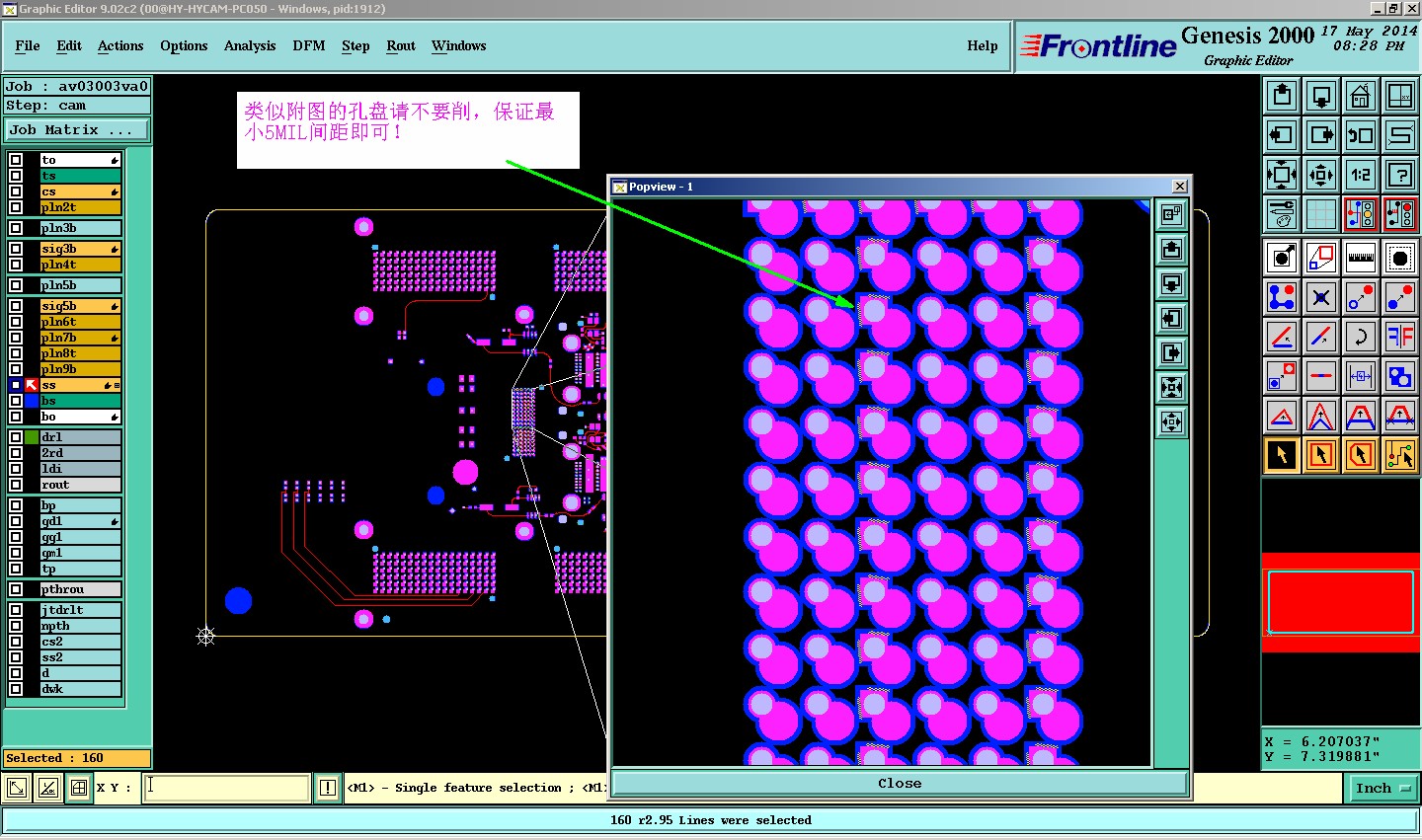Image resolution: width=1422 pixels, height=840 pixels.
Task: Select the rectangle area selection arrow tool
Action: [x=1321, y=455]
